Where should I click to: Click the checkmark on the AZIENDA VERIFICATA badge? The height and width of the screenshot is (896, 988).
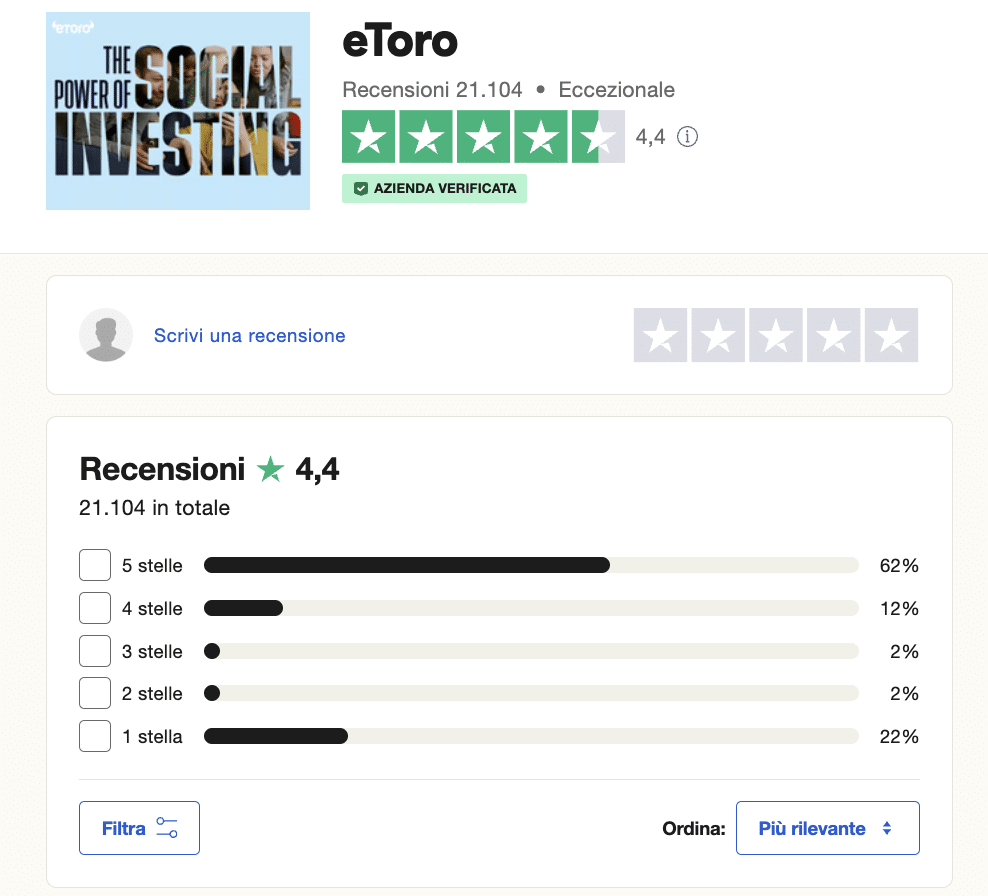(x=361, y=188)
